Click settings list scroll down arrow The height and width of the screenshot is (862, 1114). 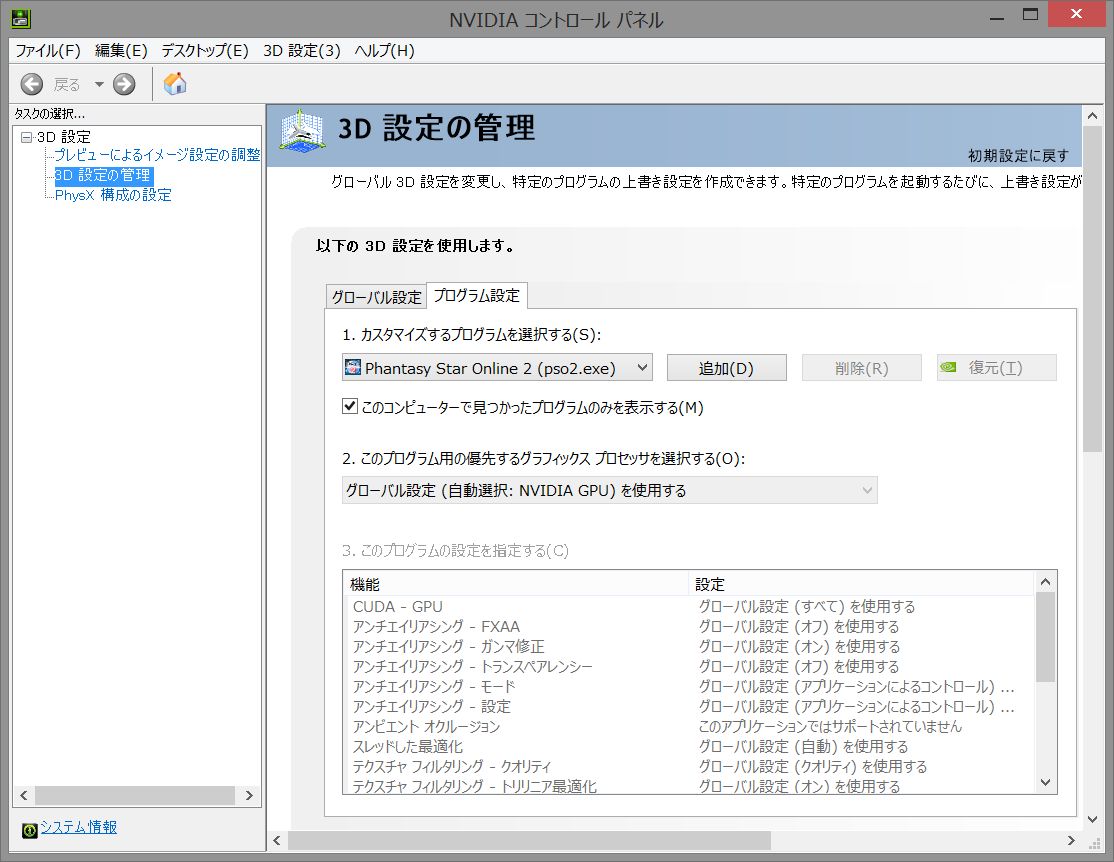(x=1045, y=782)
